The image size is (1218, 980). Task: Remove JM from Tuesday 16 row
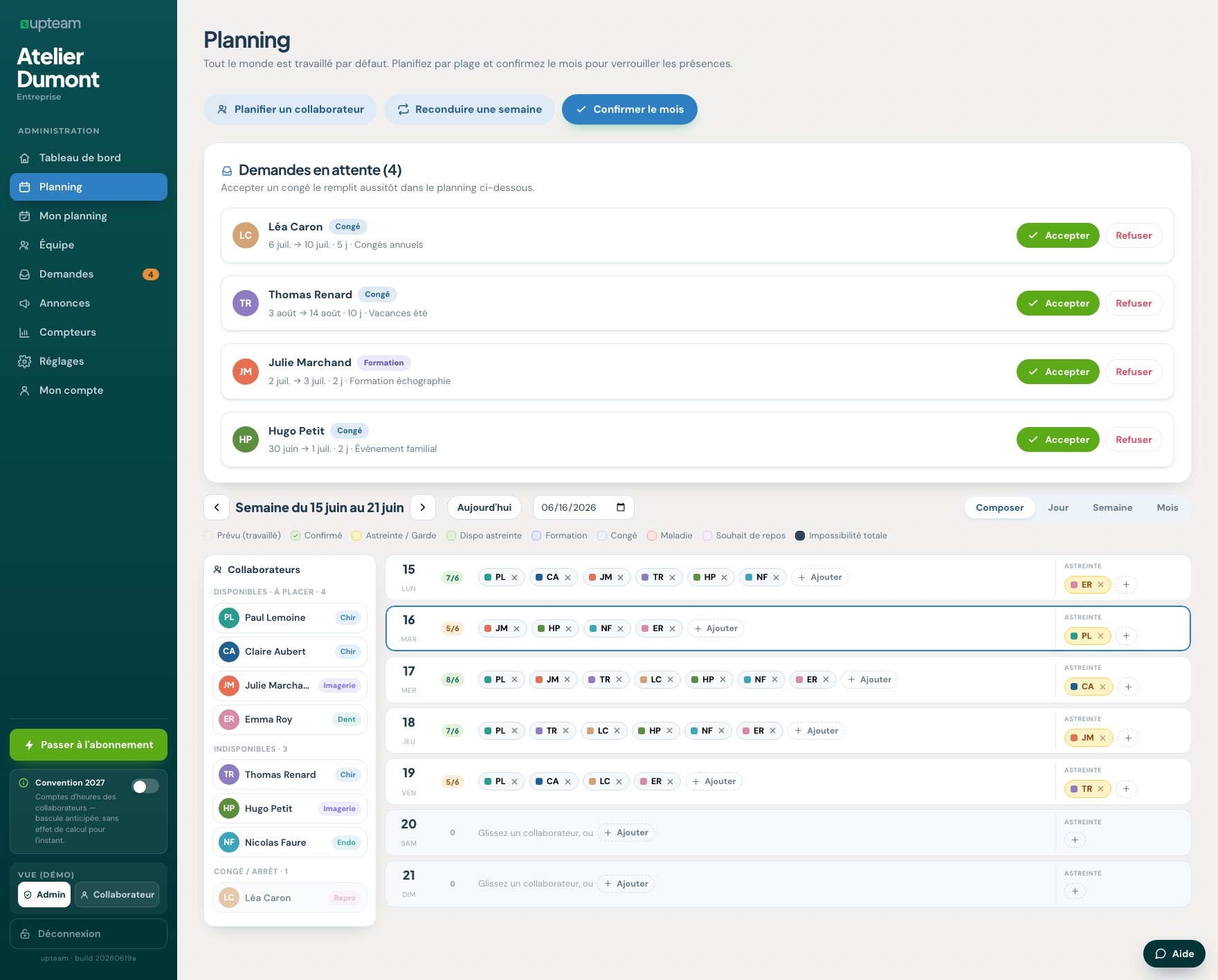(516, 629)
